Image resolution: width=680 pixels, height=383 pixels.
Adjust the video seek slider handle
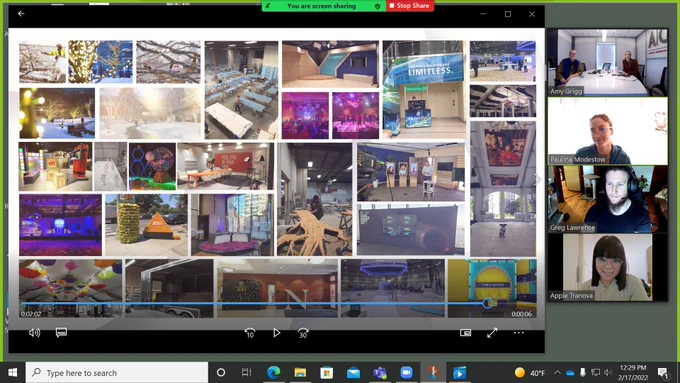pos(487,303)
